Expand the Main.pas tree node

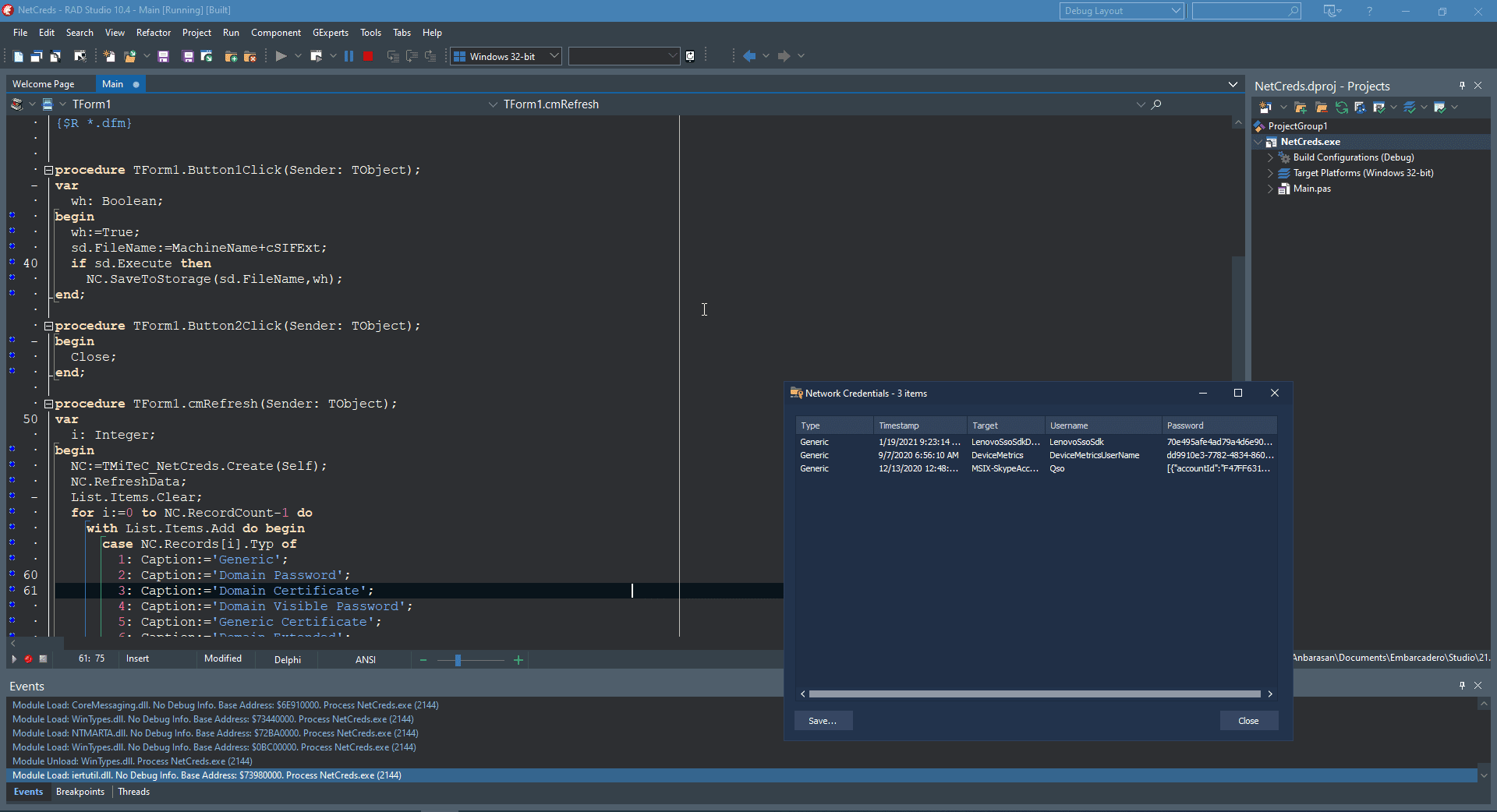1270,189
